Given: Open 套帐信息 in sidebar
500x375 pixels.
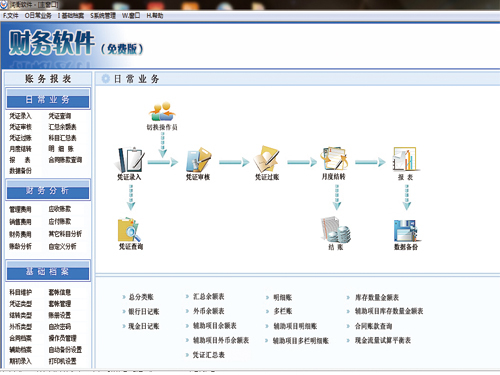Looking at the screenshot, I should tap(60, 292).
